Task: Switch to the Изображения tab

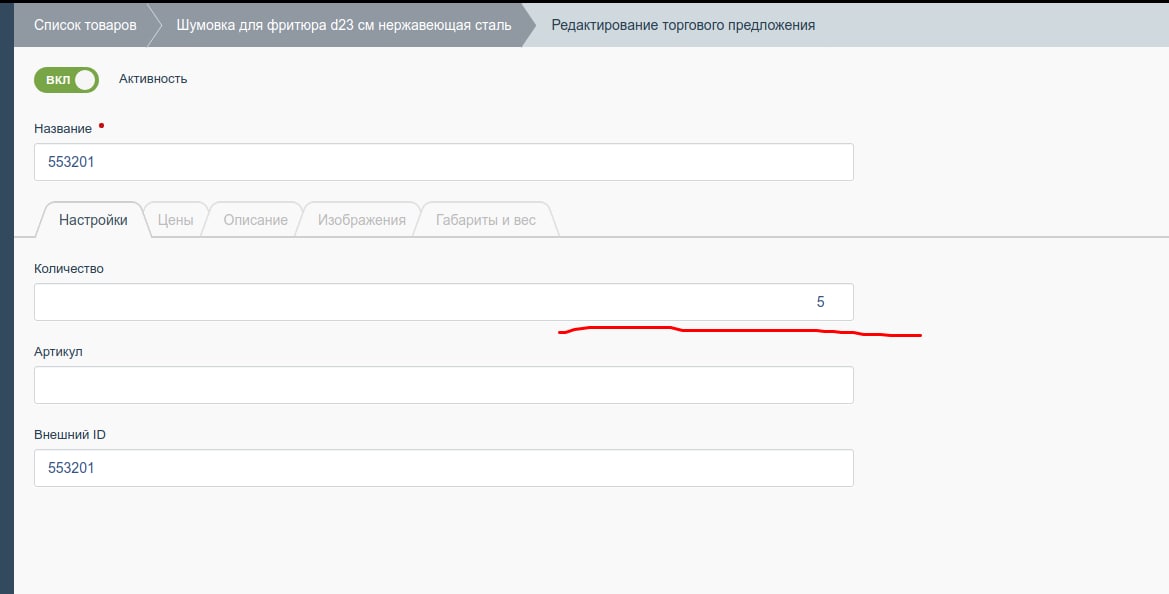Action: 362,220
